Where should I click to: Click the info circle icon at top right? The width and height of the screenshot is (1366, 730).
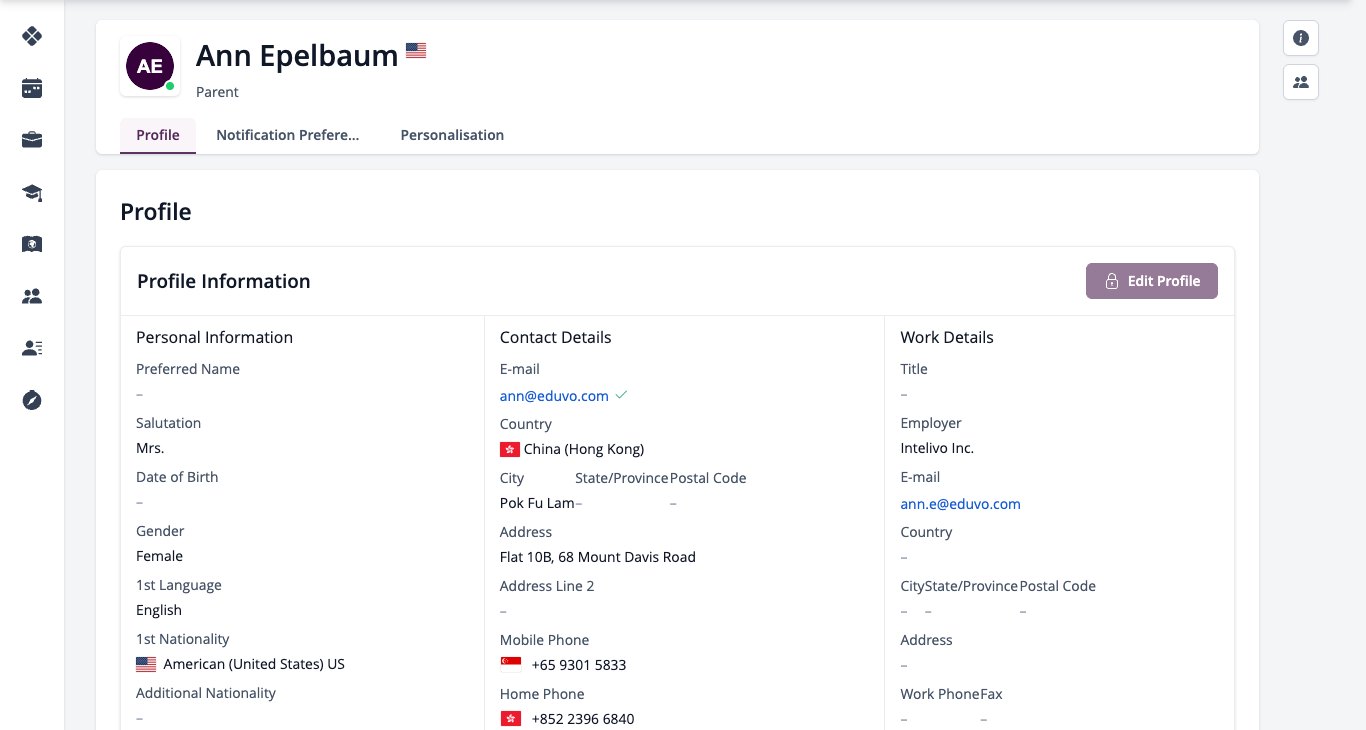click(x=1301, y=38)
